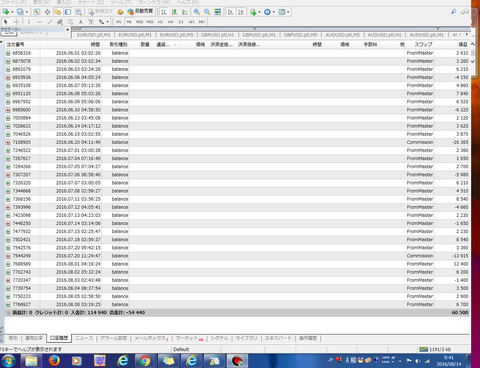480x368 pixels.
Task: Click the 新規注文 new order button
Action: (x=100, y=12)
